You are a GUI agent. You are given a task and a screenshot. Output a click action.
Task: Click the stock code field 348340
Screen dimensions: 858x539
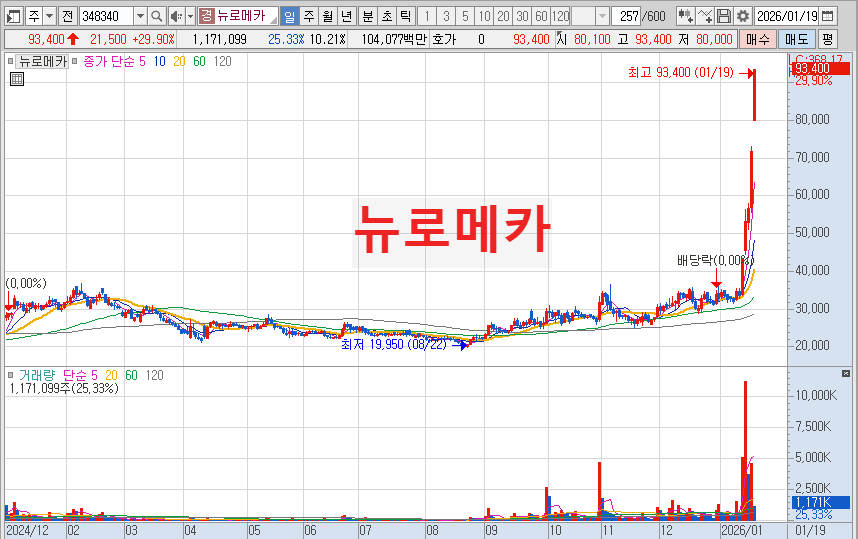(107, 16)
